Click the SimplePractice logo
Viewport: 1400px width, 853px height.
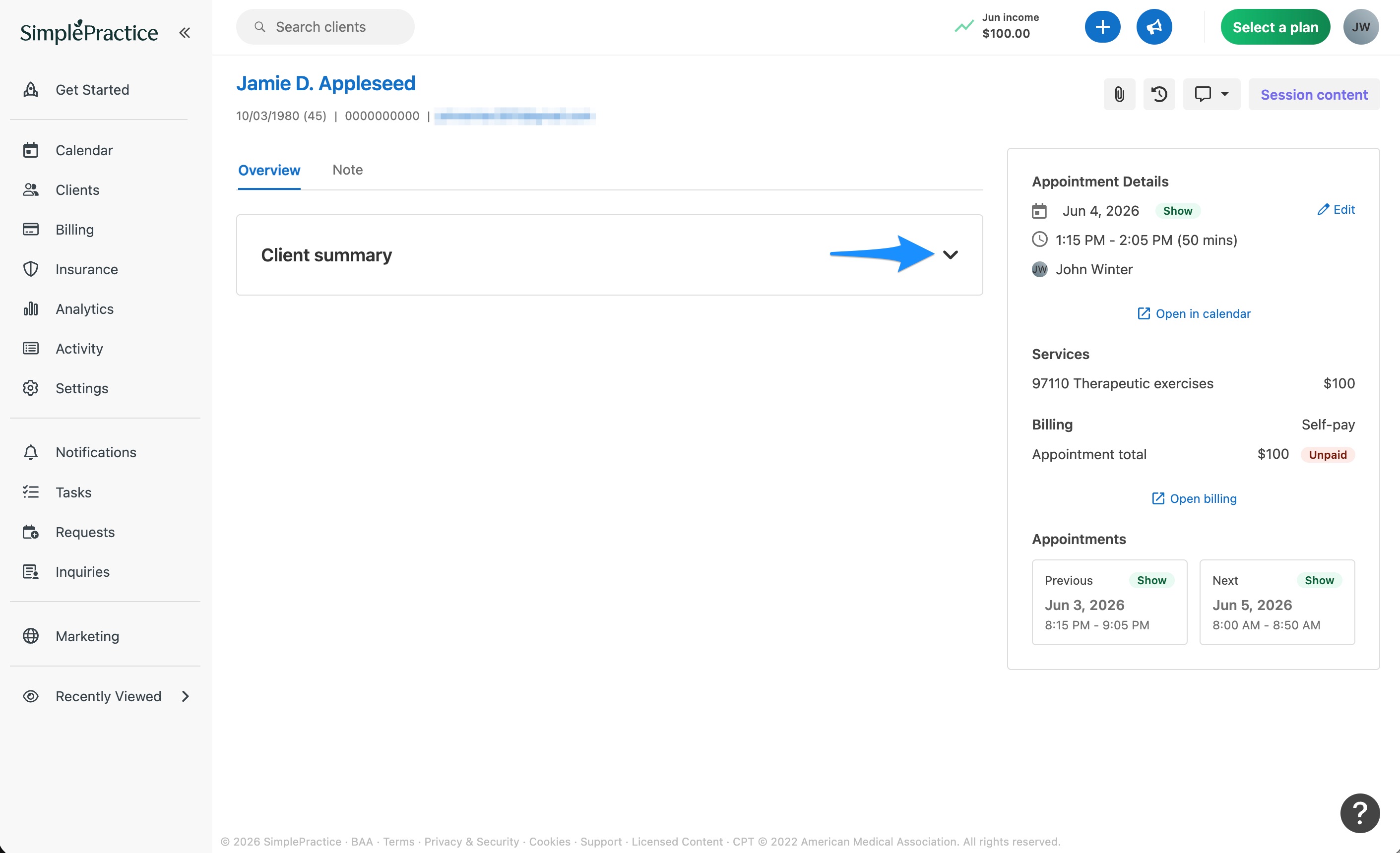coord(89,32)
